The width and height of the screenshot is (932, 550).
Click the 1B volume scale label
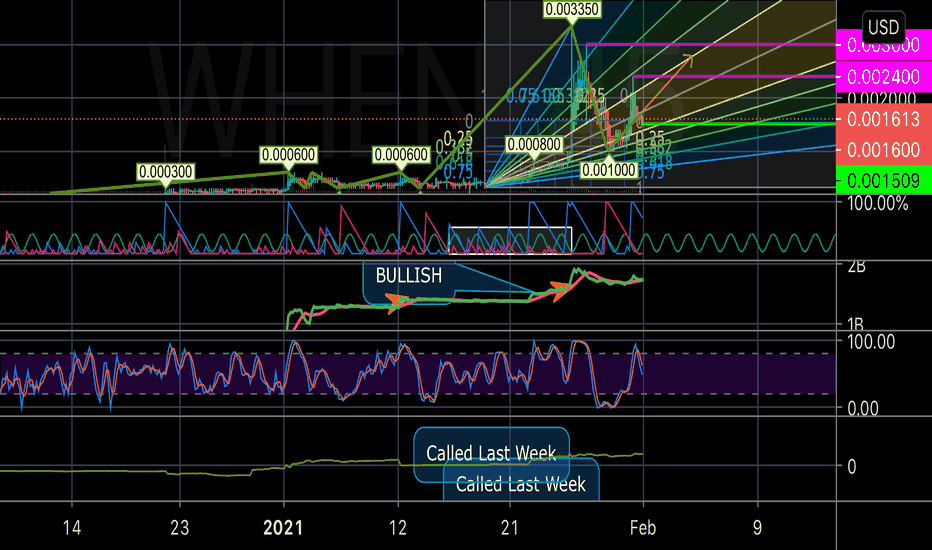[x=855, y=324]
